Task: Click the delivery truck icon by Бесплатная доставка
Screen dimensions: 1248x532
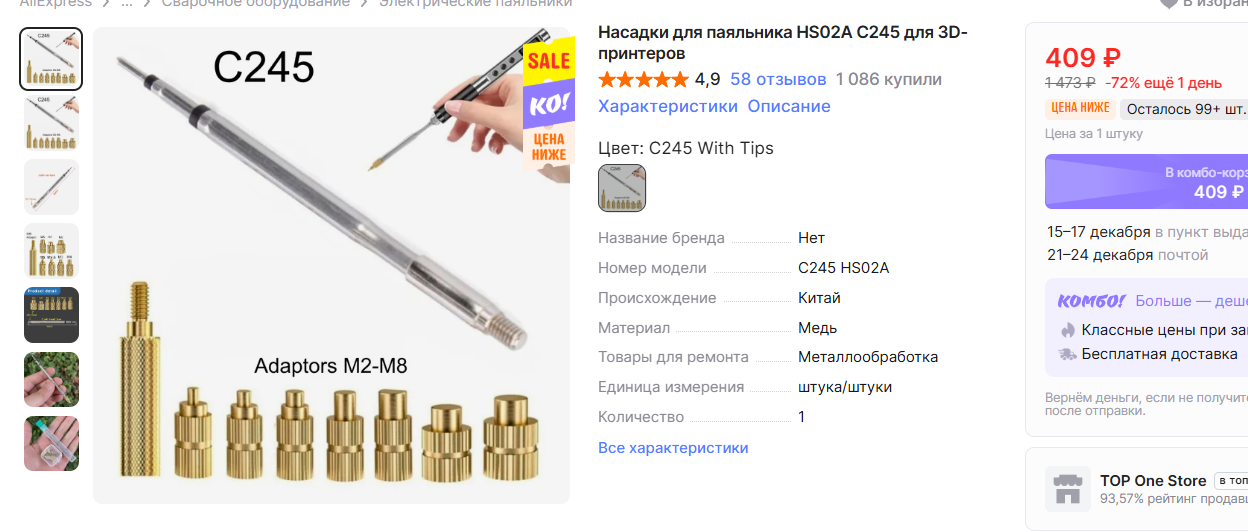Action: [x=1068, y=354]
